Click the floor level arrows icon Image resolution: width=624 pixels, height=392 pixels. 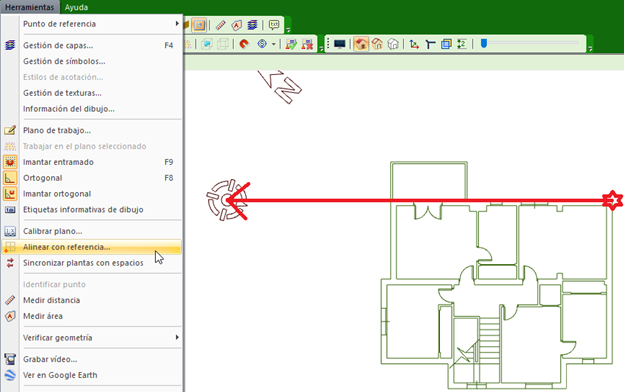tap(462, 44)
